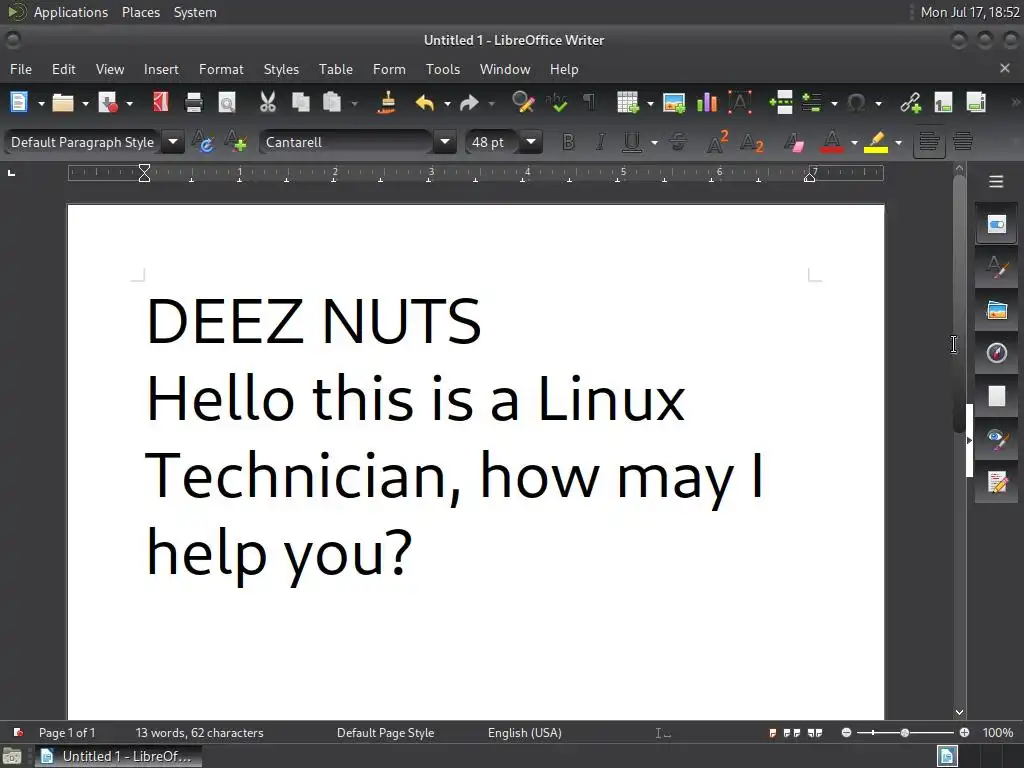Open the File menu
This screenshot has height=768, width=1024.
21,69
